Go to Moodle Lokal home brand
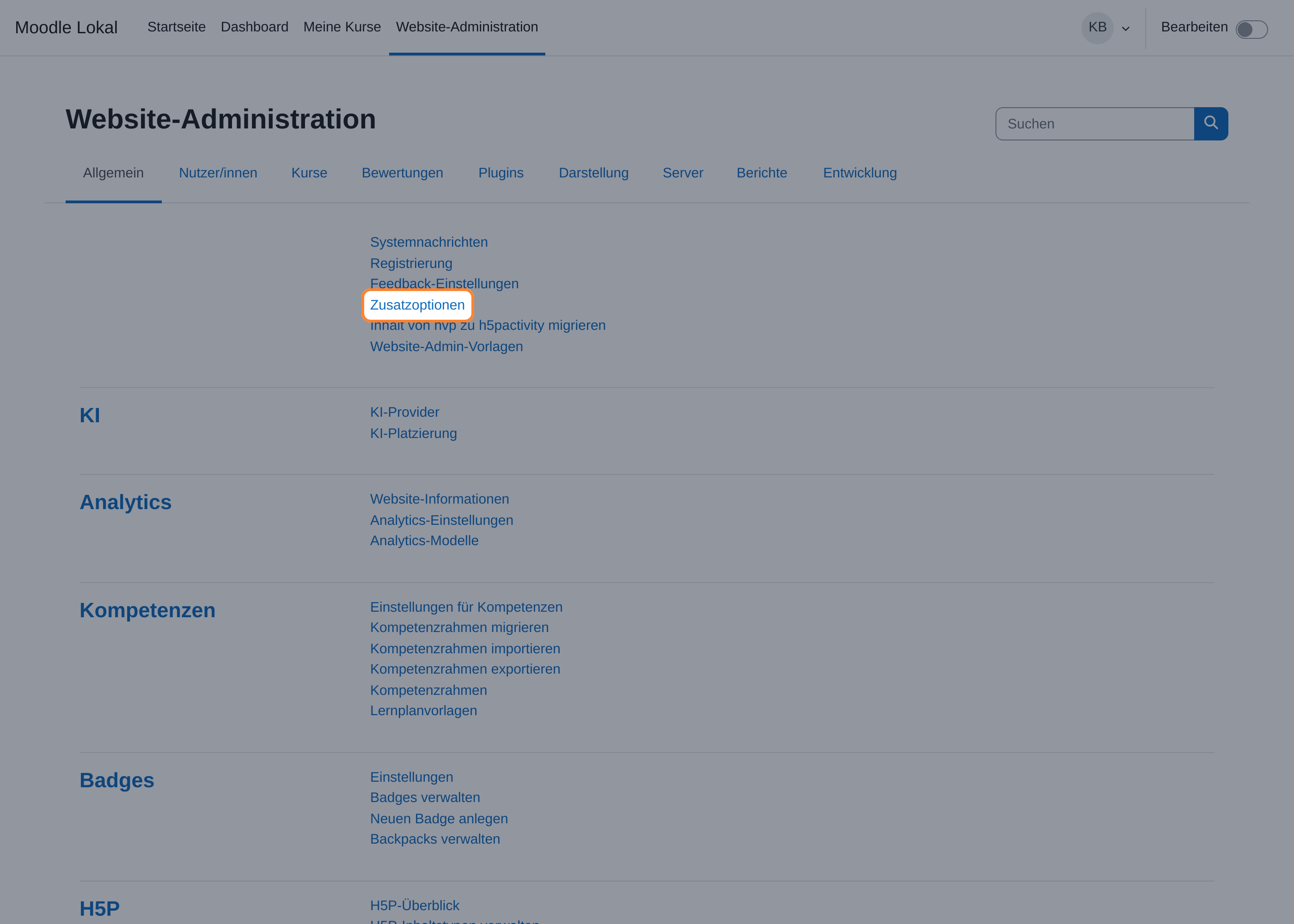The width and height of the screenshot is (1294, 924). (66, 27)
